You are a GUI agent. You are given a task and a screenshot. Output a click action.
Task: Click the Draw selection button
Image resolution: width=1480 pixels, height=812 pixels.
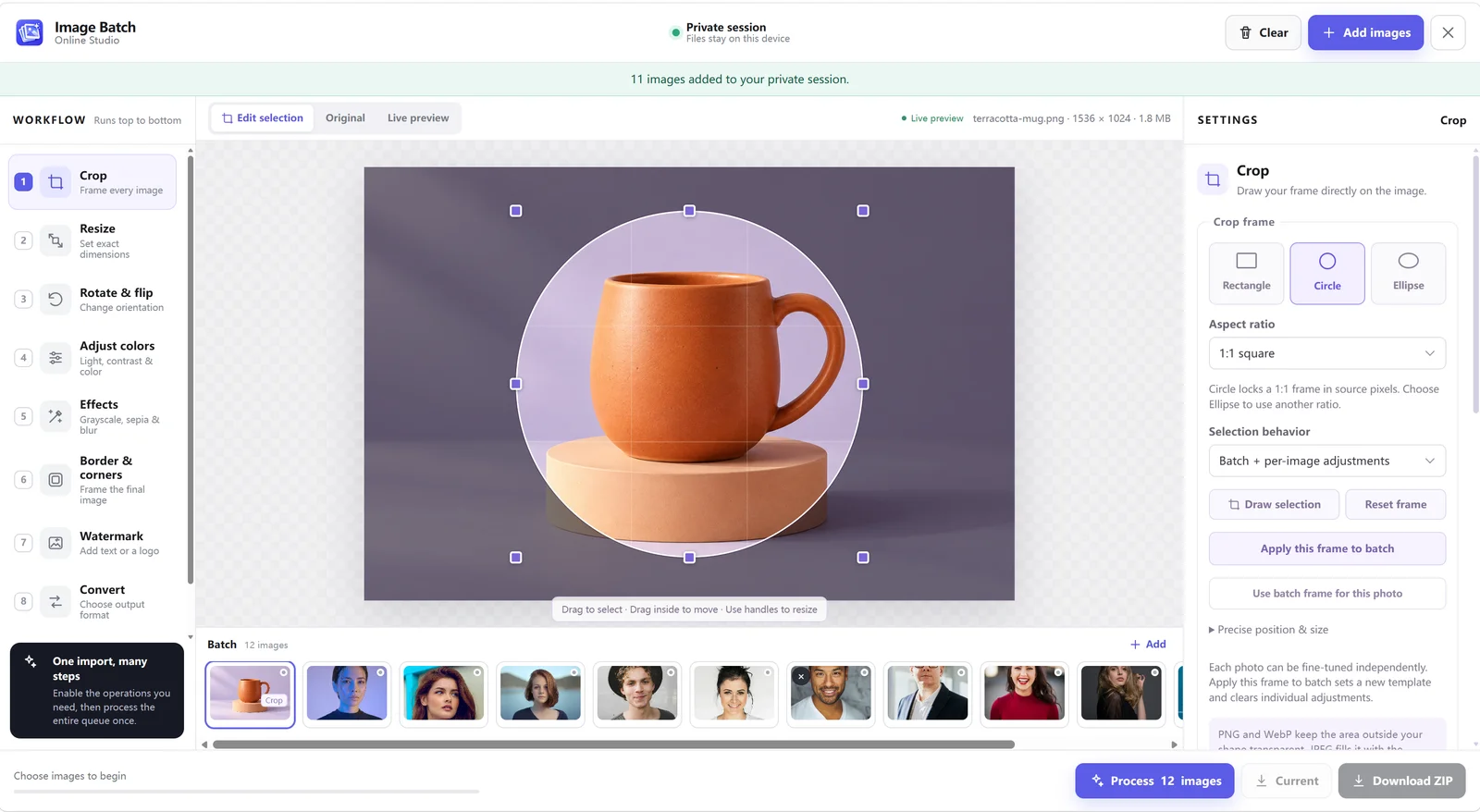pyautogui.click(x=1274, y=504)
